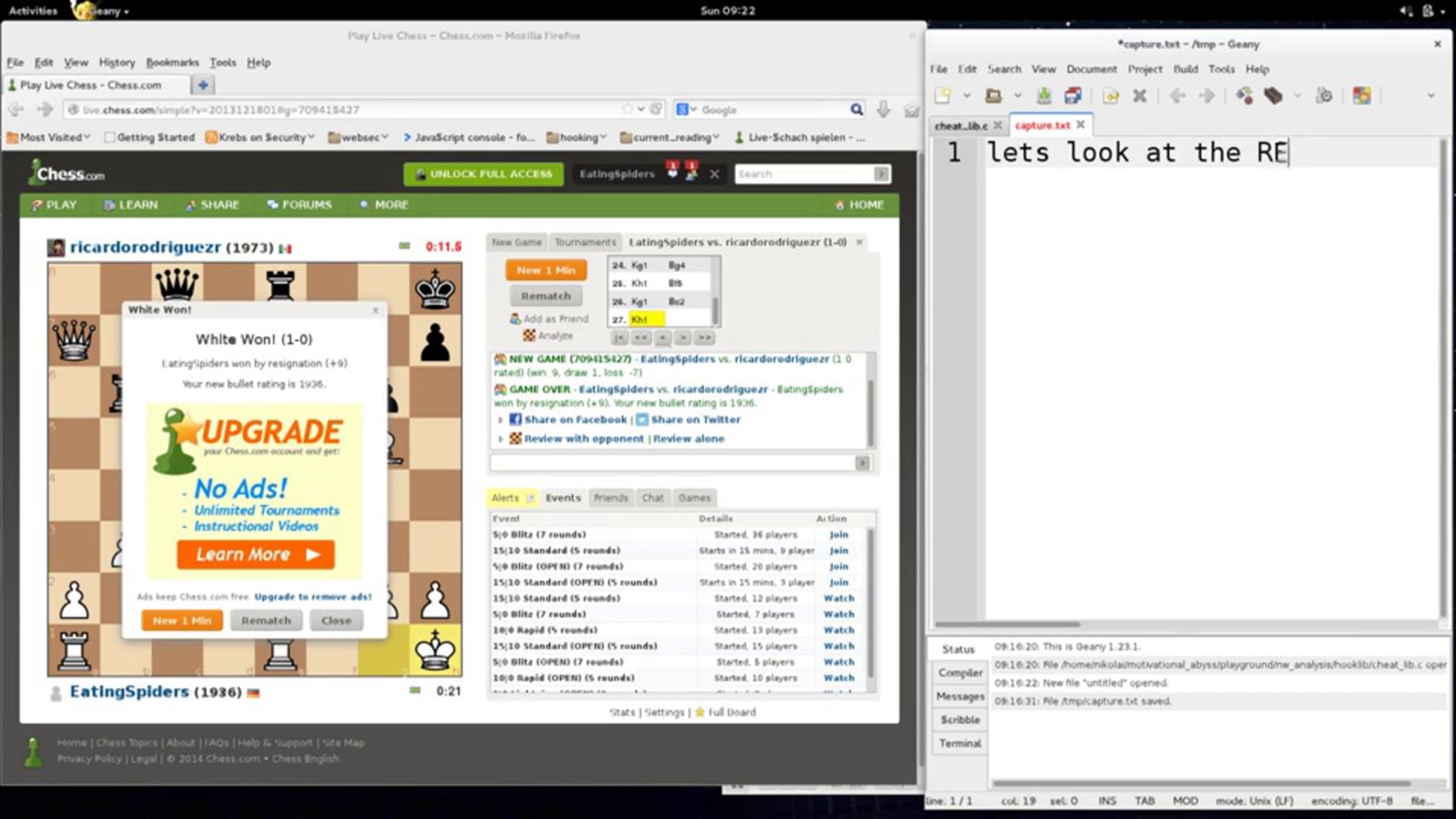Step back one move in game viewer

pyautogui.click(x=662, y=337)
